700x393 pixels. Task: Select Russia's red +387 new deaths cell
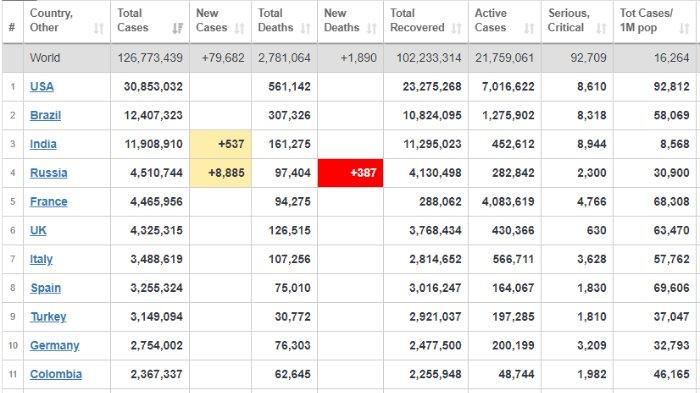coord(350,173)
